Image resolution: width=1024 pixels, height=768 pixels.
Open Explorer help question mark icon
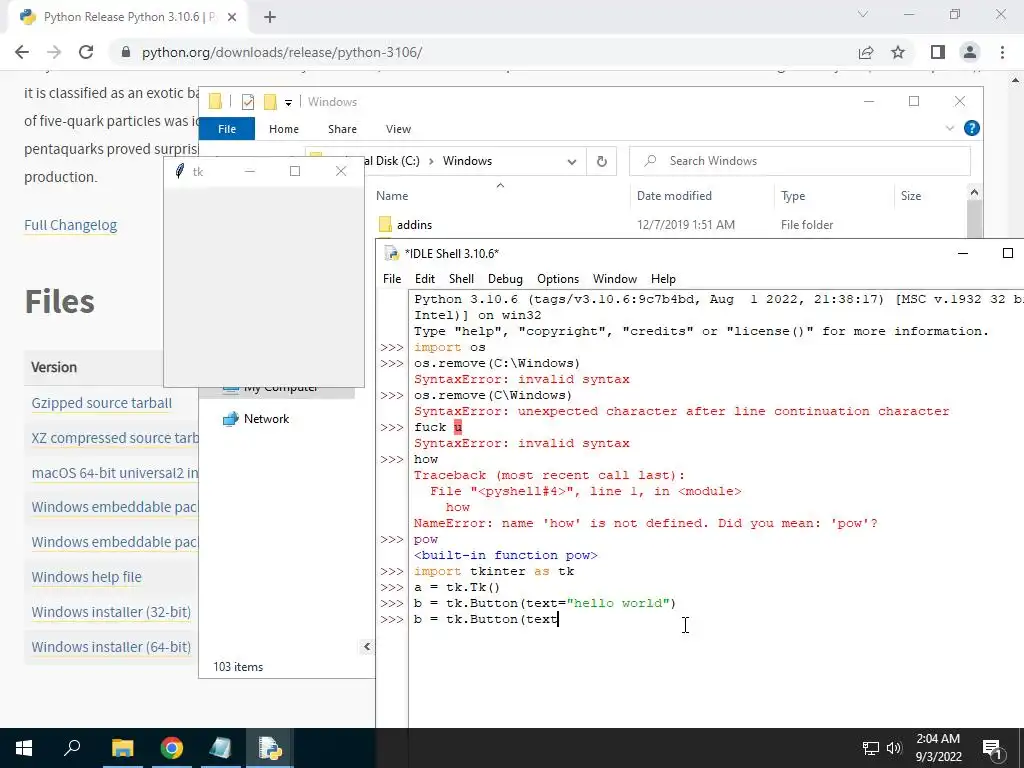pyautogui.click(x=972, y=129)
